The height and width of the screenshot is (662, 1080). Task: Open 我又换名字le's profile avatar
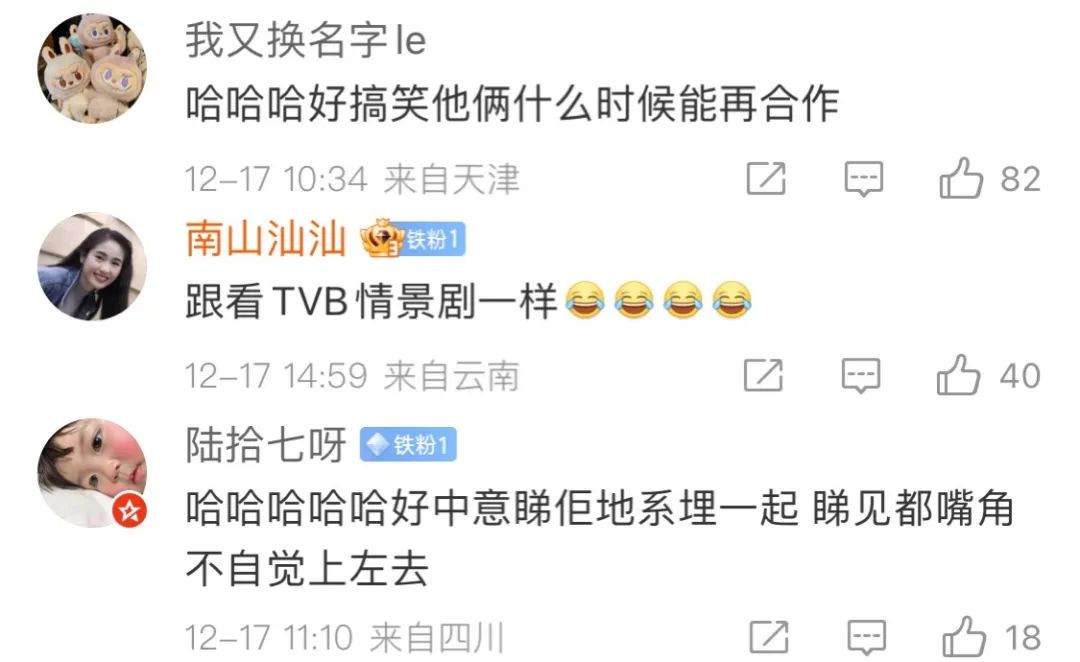point(92,68)
